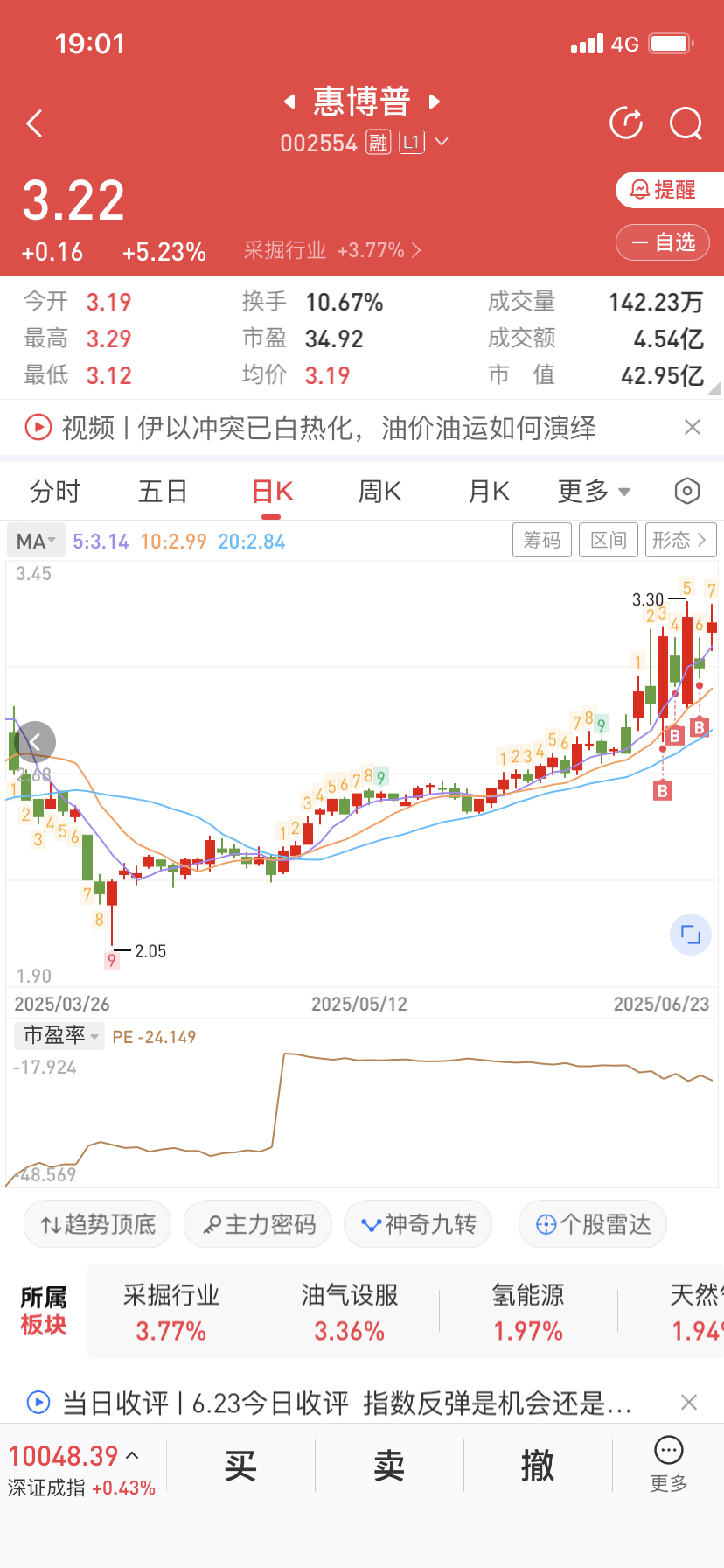Open 氢能源 1.97% sector card
Image resolution: width=724 pixels, height=1568 pixels.
528,1312
